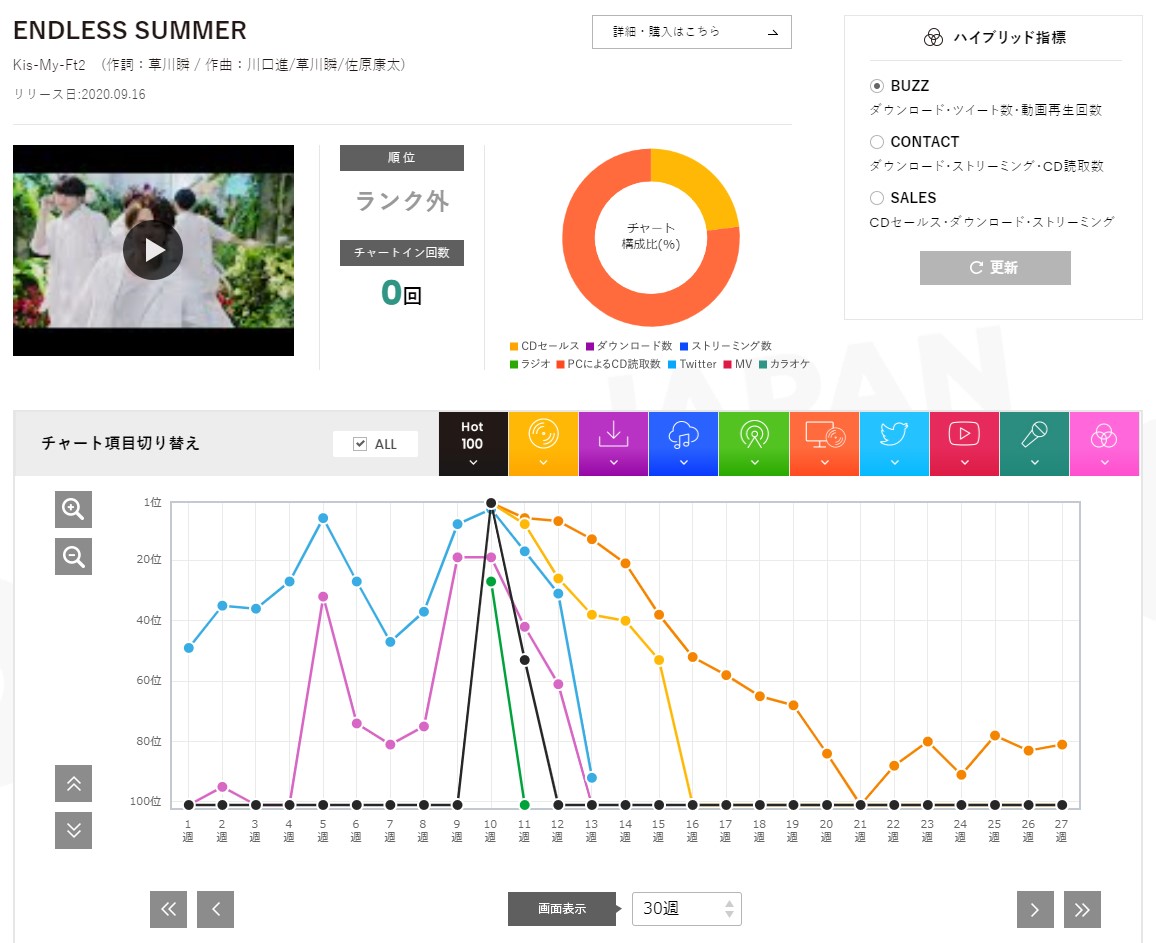
Task: Click the black data point at week 10
Action: [x=491, y=503]
